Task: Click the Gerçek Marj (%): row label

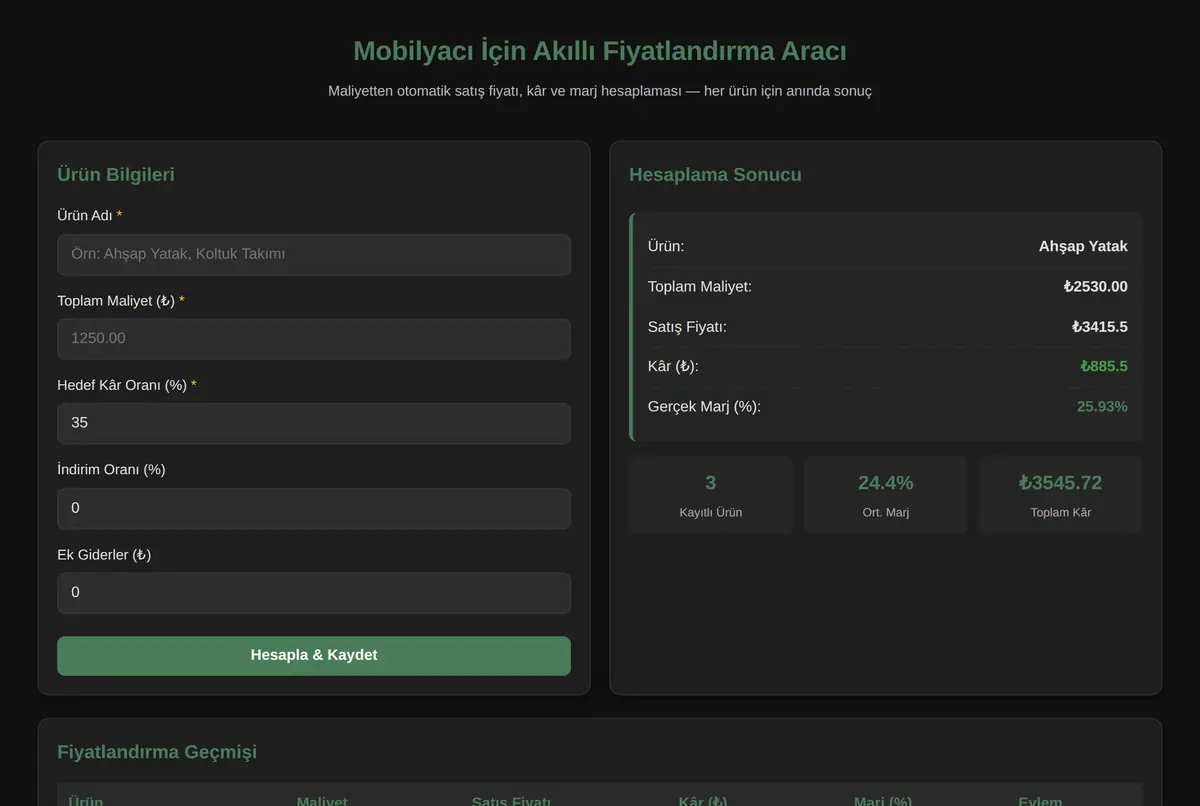Action: (704, 407)
